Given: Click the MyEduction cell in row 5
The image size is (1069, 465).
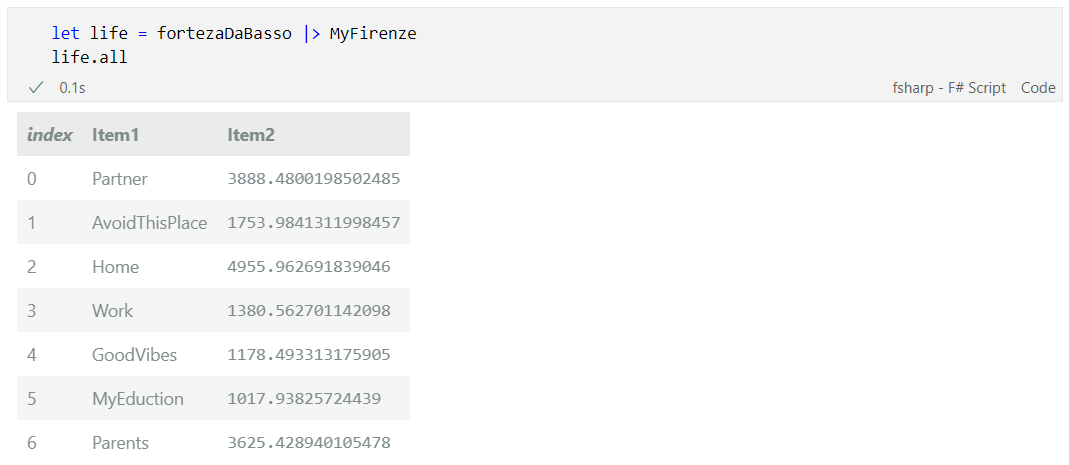Looking at the screenshot, I should [x=138, y=399].
